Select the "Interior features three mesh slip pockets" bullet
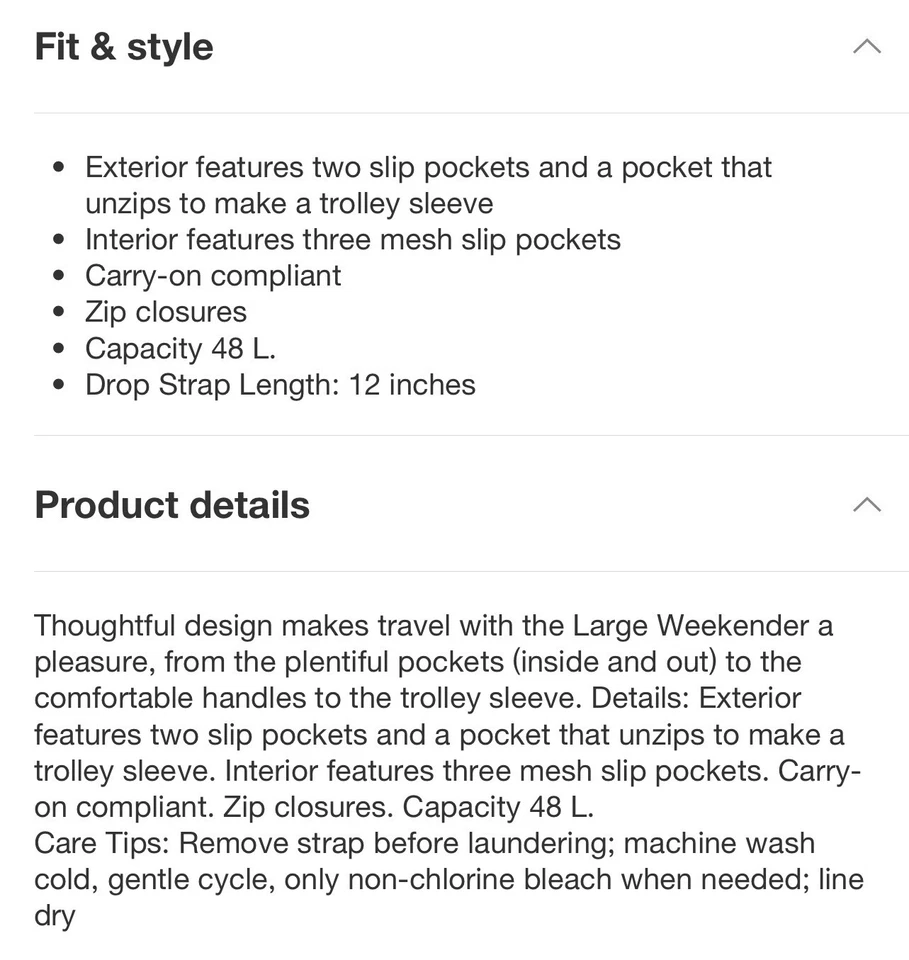 [x=353, y=240]
